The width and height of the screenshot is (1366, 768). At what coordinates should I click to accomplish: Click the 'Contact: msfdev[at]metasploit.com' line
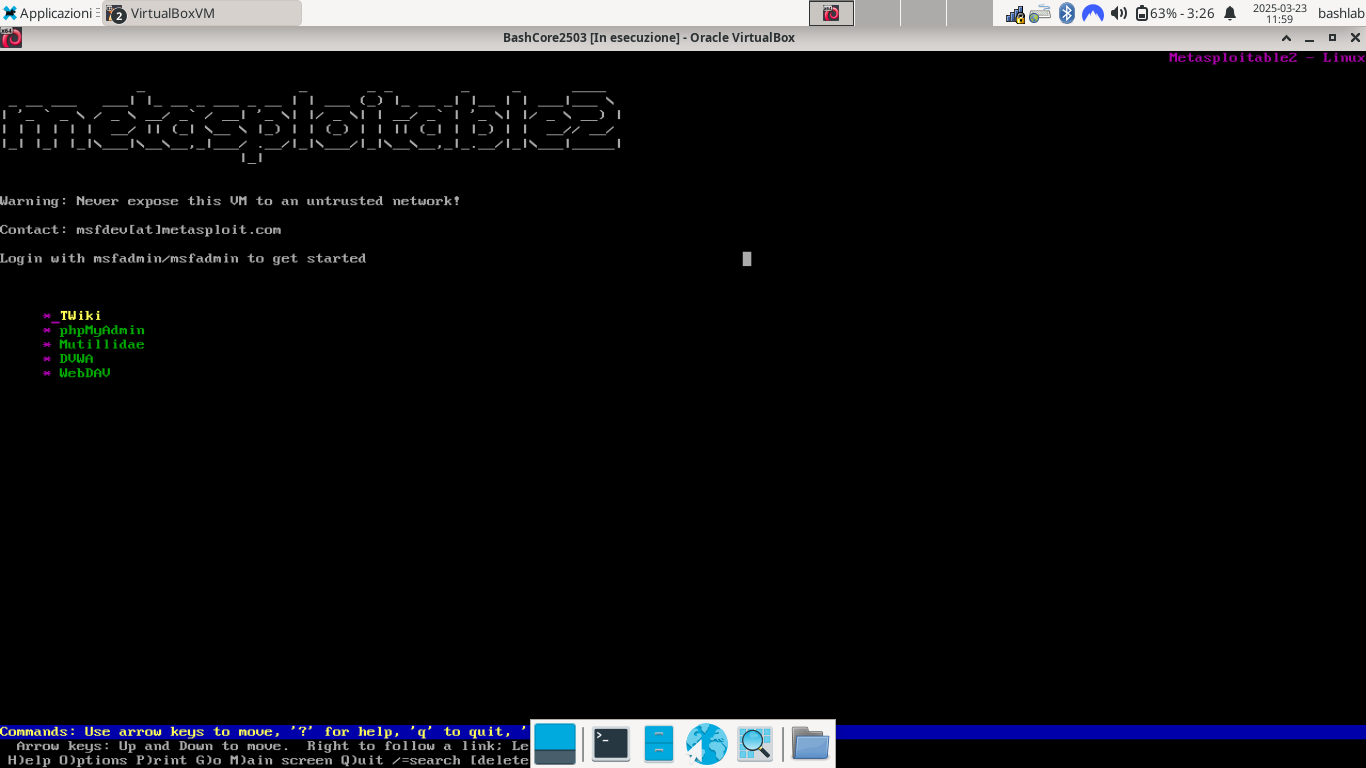pyautogui.click(x=140, y=230)
